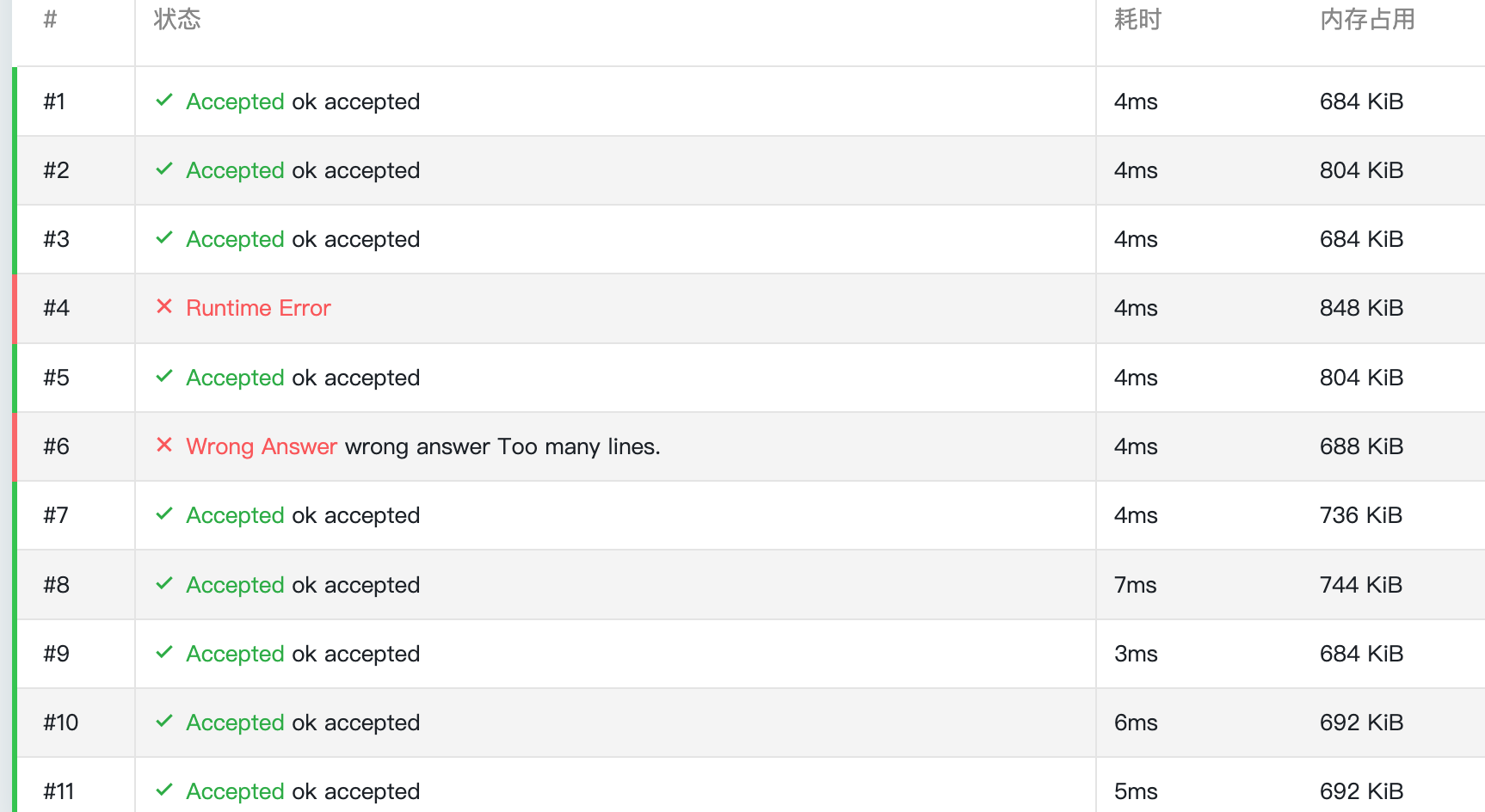Click the 状态 column header
Viewport: 1485px width, 812px height.
tap(177, 20)
